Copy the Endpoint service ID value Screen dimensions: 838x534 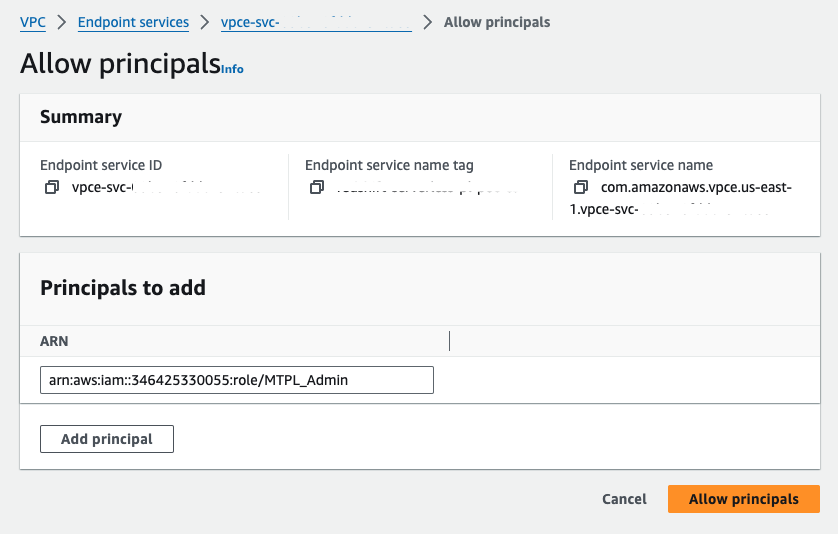(x=52, y=188)
